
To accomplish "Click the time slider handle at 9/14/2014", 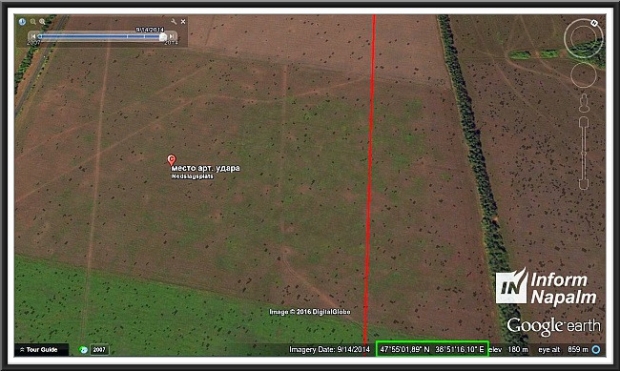I will 163,37.
